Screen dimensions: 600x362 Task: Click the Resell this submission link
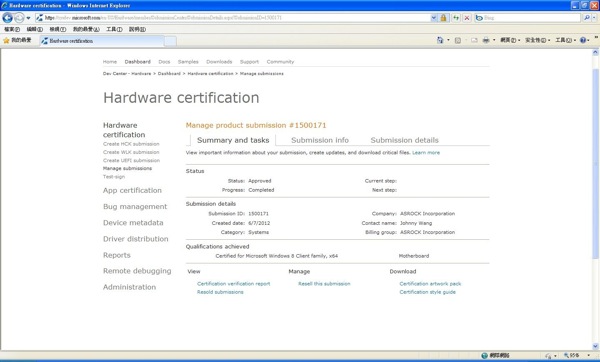pos(324,284)
